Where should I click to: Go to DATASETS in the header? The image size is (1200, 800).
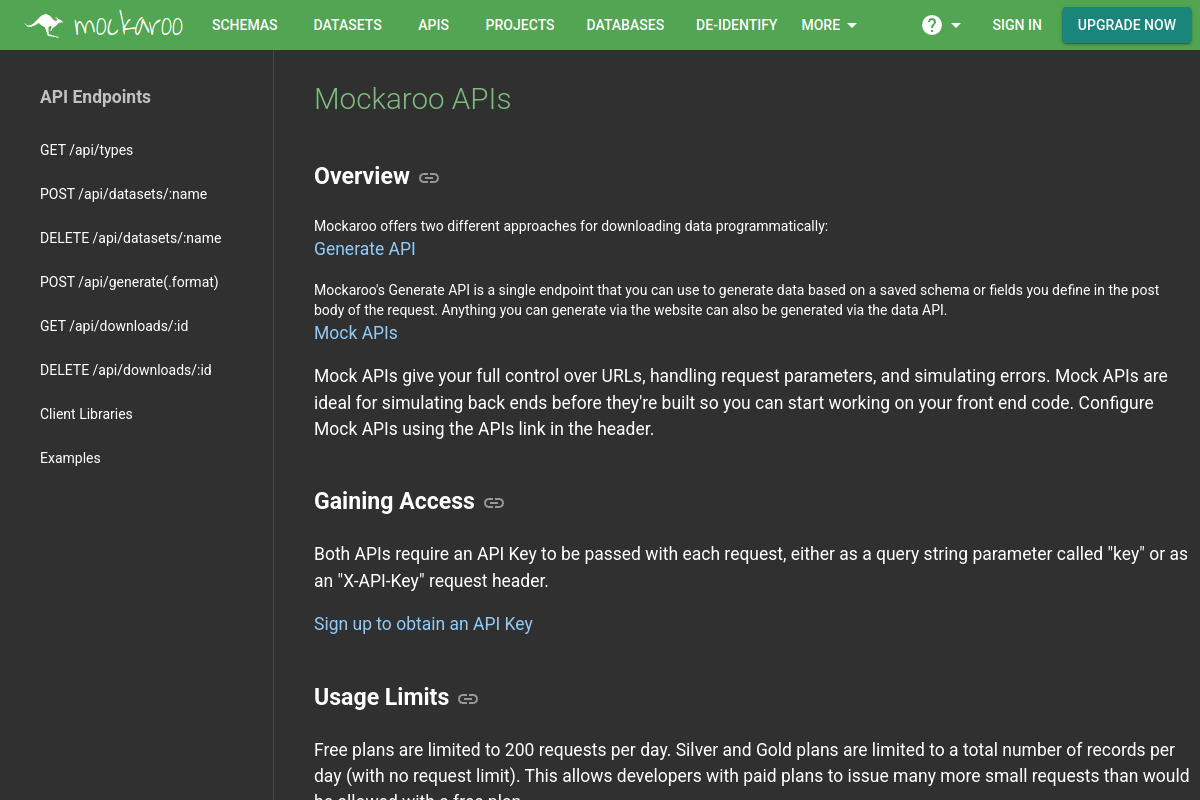point(348,25)
